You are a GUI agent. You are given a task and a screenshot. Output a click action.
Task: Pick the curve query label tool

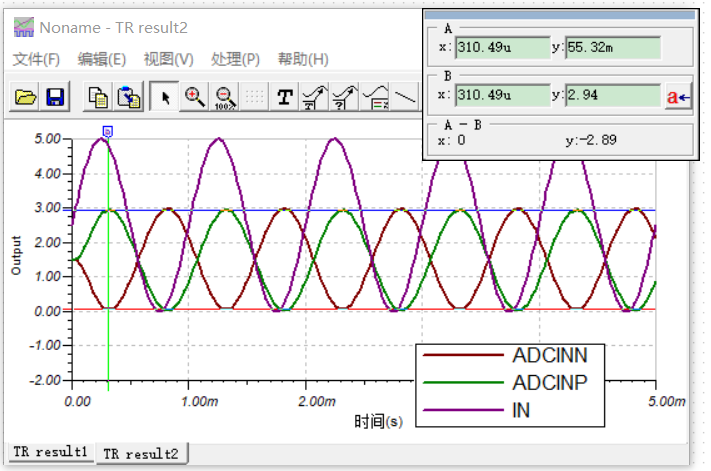pyautogui.click(x=345, y=97)
